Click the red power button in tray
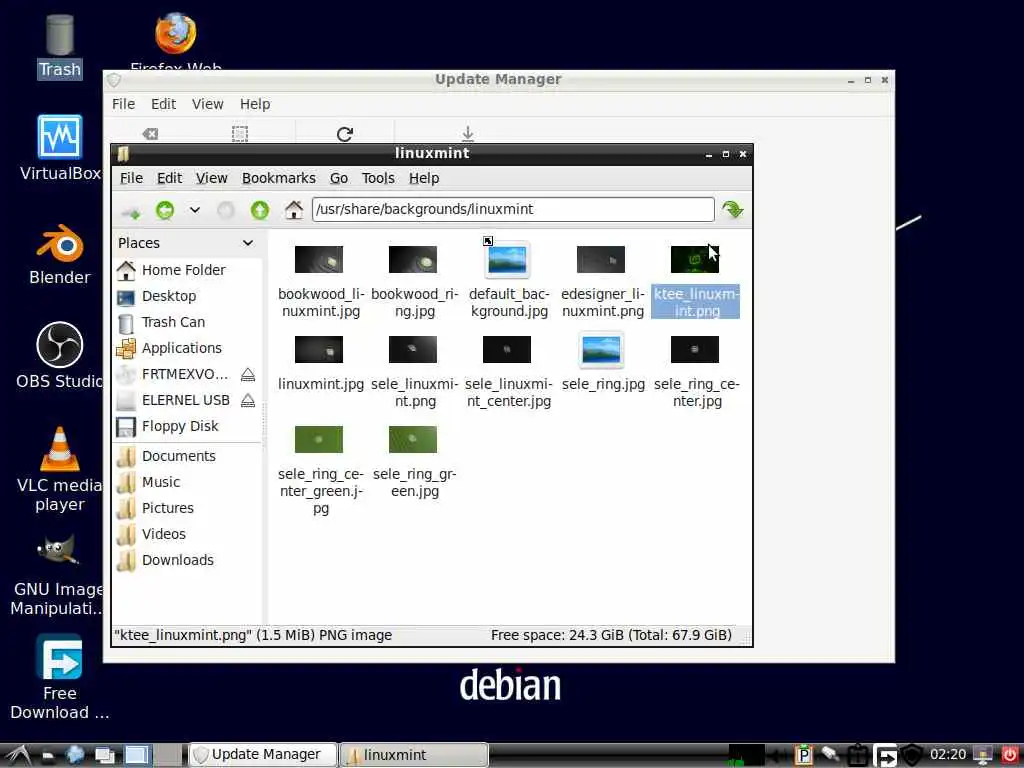 (1010, 755)
